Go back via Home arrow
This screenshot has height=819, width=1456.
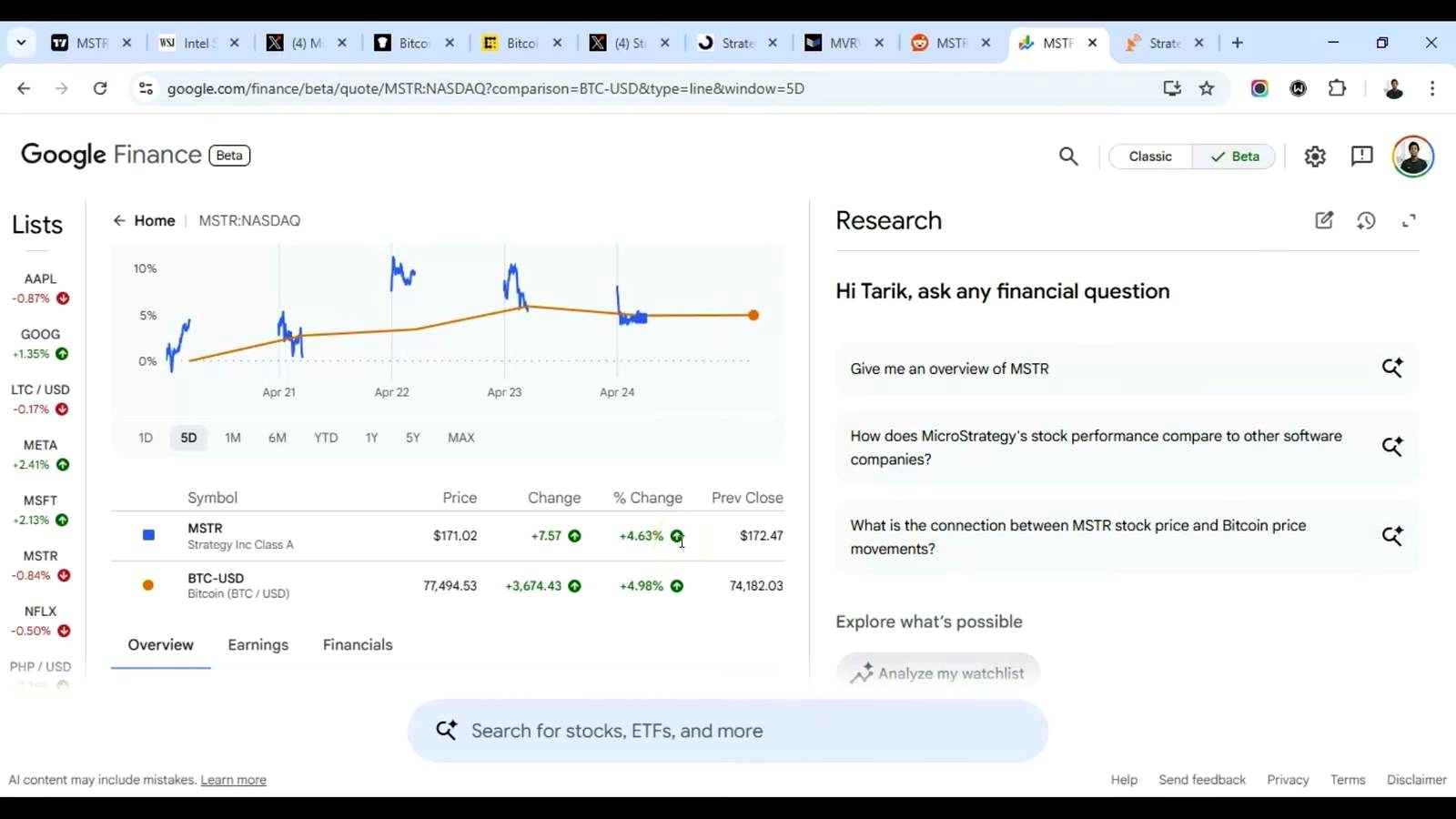pyautogui.click(x=118, y=220)
